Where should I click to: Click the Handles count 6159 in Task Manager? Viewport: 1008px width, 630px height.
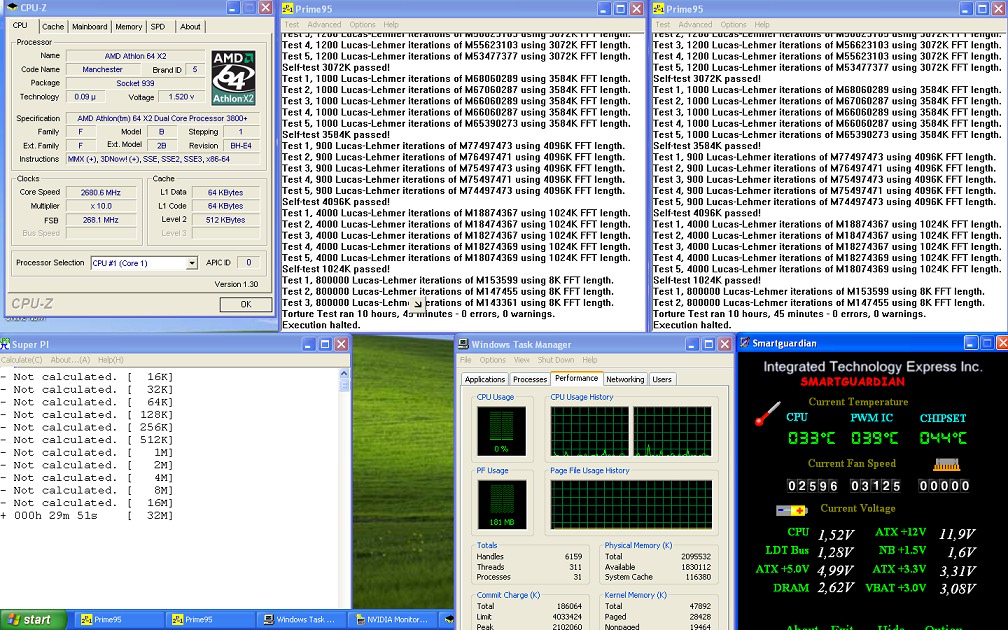click(x=573, y=557)
